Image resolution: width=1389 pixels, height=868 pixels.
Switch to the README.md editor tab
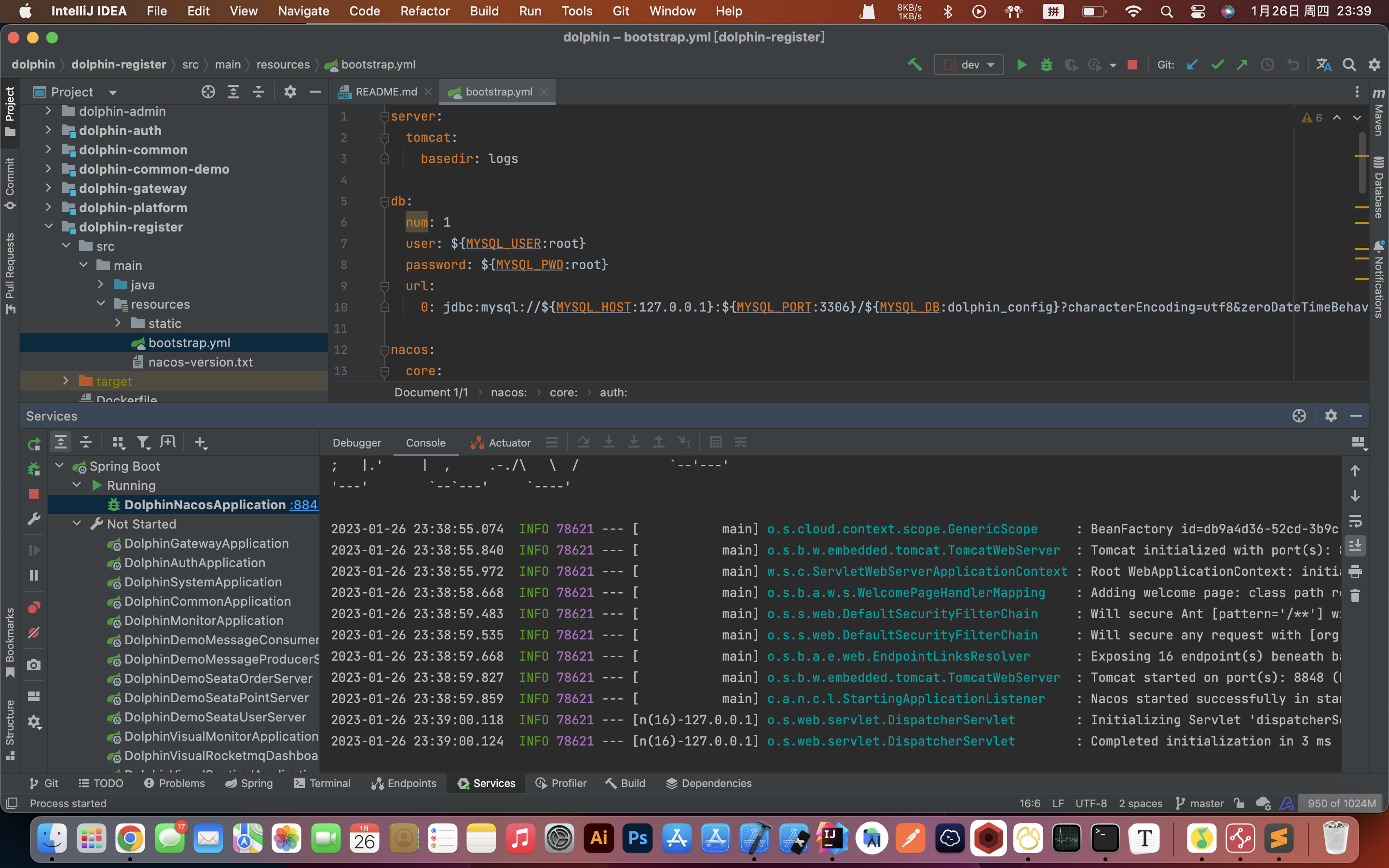[385, 92]
